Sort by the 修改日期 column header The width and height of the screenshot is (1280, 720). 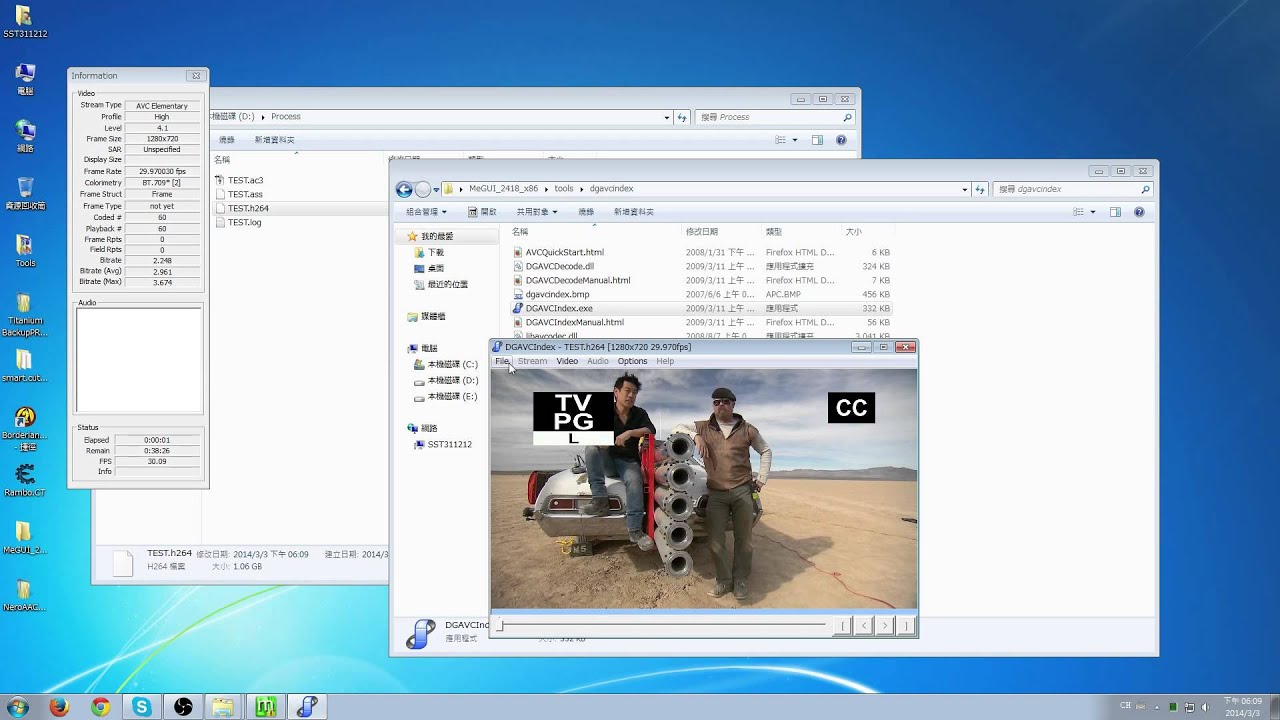coord(702,231)
